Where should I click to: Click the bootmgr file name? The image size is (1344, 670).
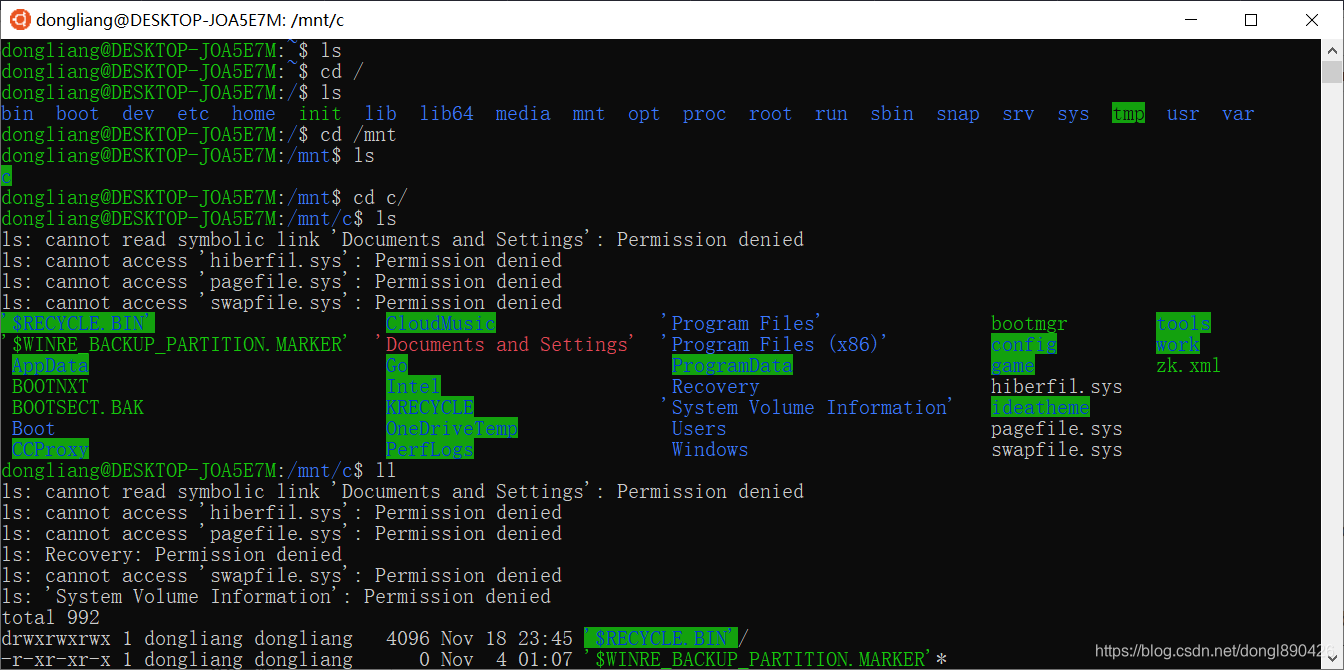click(x=1028, y=323)
